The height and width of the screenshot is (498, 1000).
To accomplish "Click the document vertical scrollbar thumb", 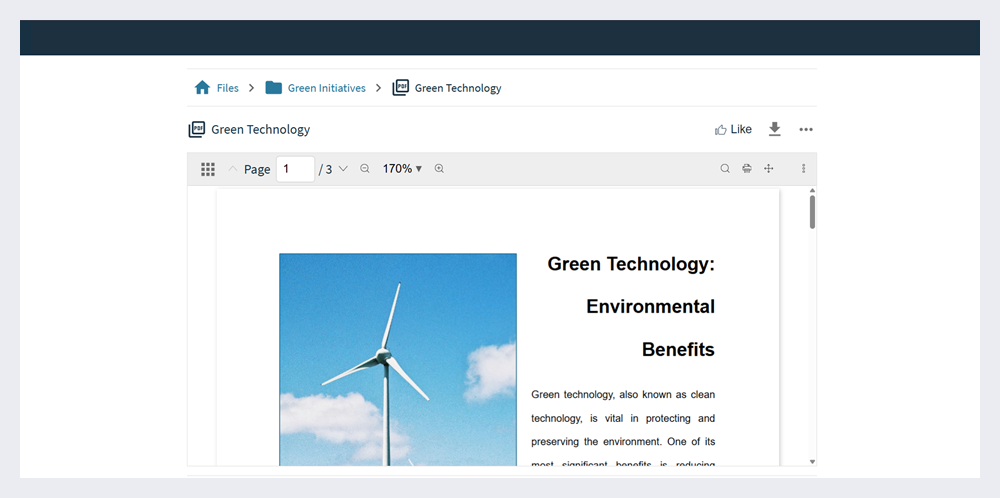I will 812,211.
